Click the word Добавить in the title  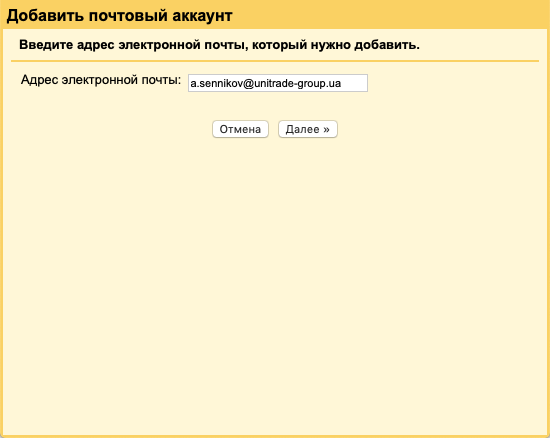[45, 15]
